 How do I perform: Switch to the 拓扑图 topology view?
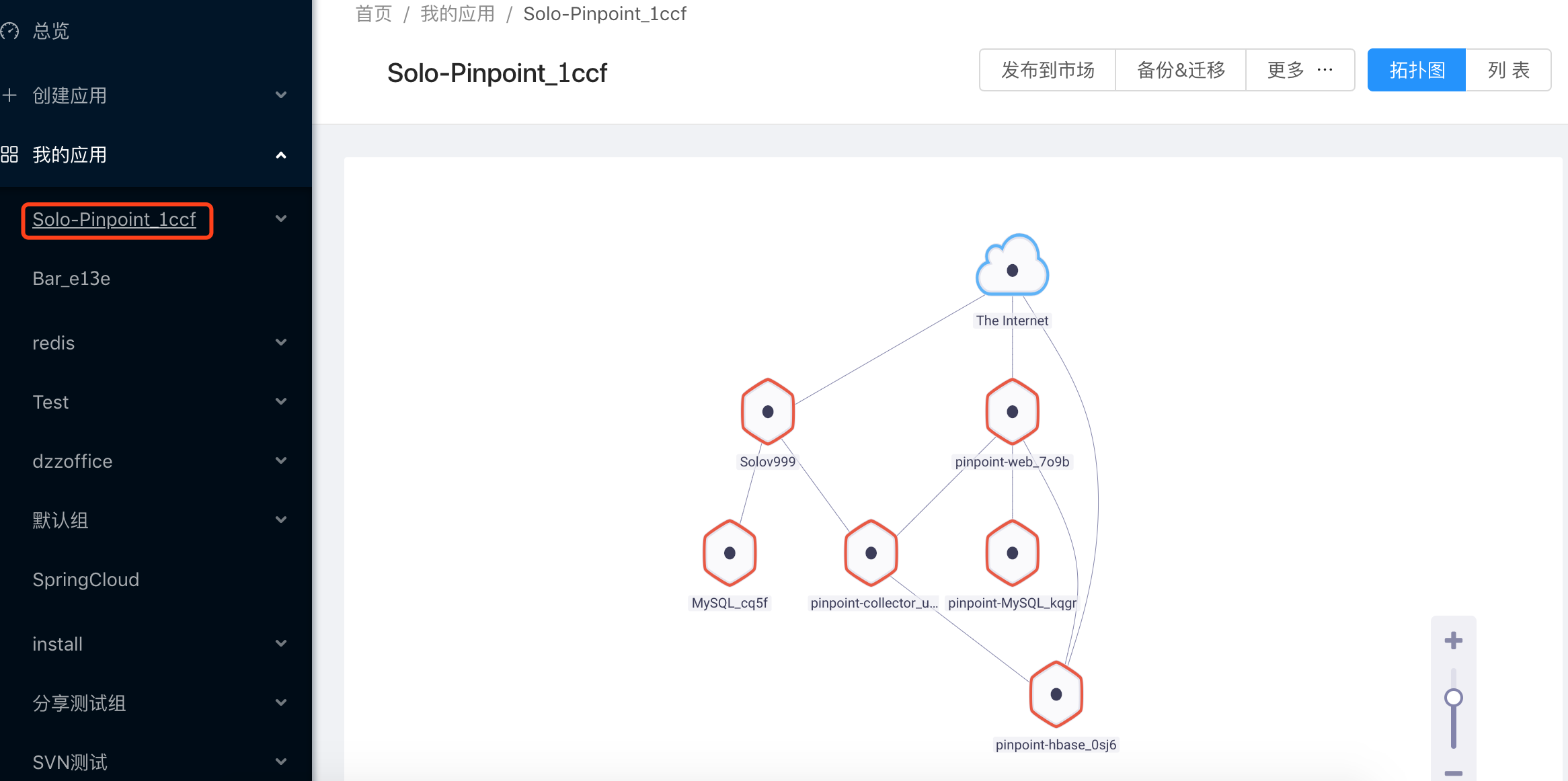1417,70
